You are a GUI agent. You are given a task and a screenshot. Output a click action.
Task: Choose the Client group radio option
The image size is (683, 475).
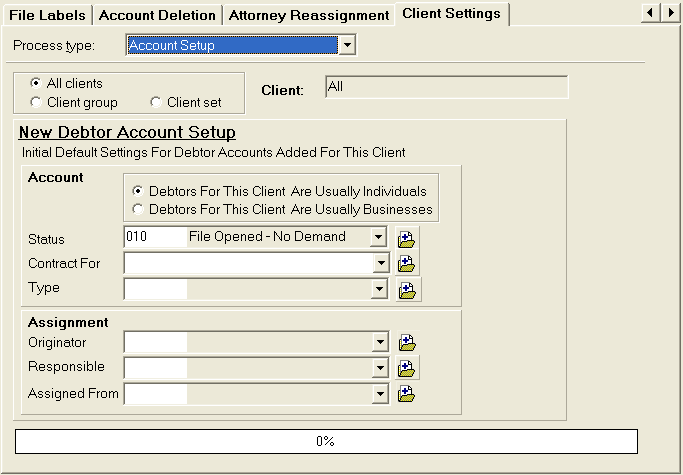click(37, 102)
